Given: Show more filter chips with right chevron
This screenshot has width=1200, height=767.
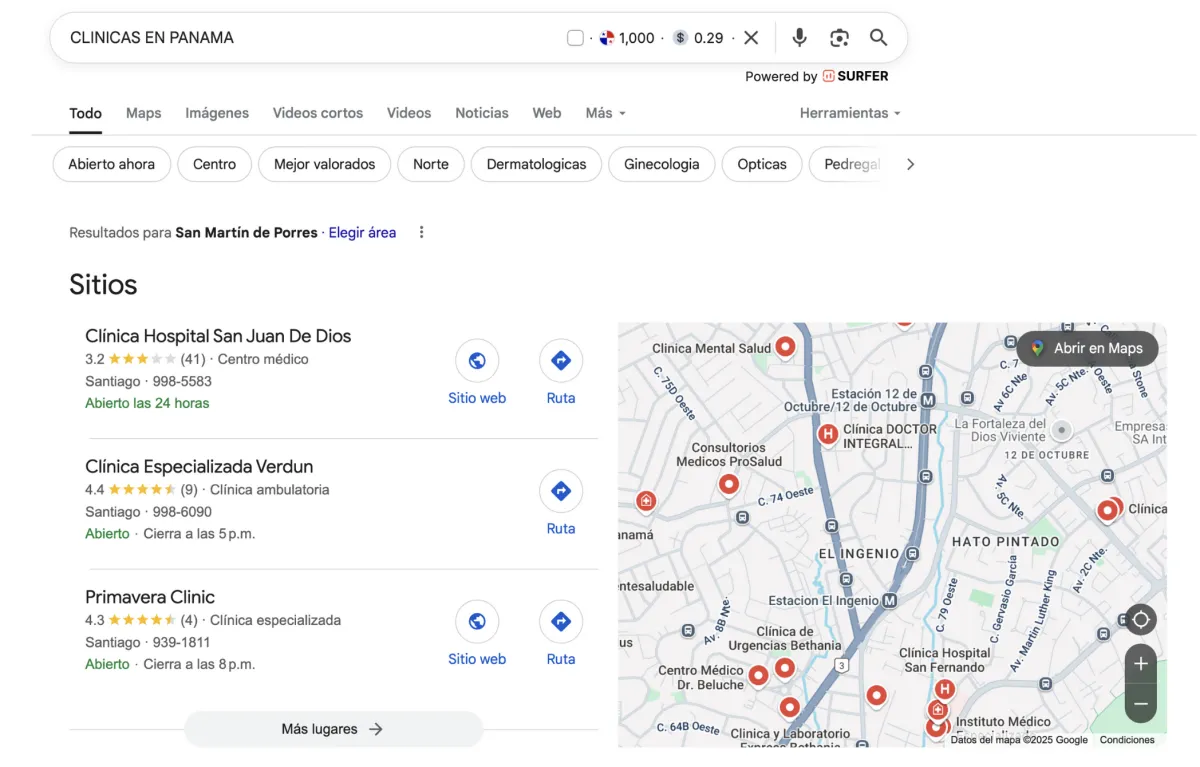Looking at the screenshot, I should coord(910,164).
